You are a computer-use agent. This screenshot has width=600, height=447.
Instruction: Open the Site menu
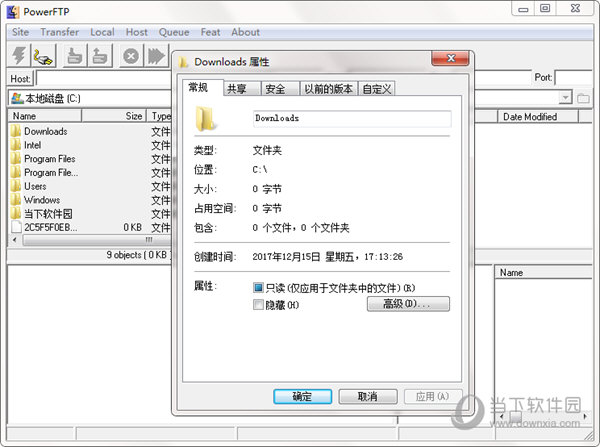click(20, 32)
